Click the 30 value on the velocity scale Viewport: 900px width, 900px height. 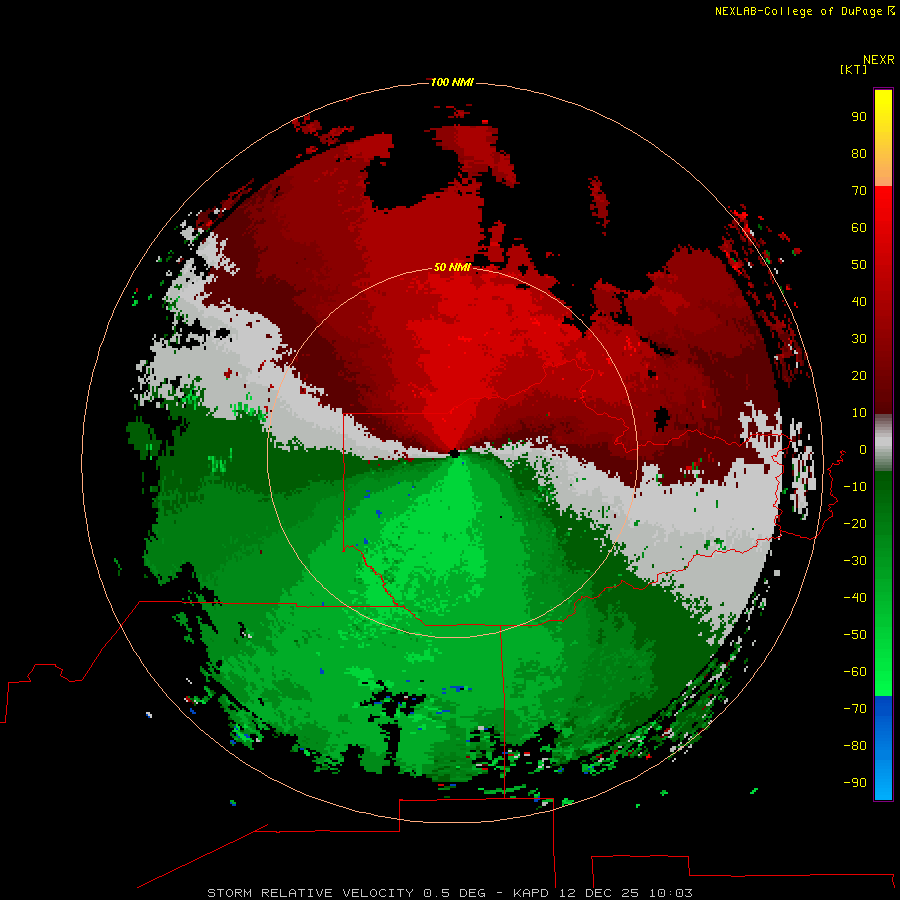(x=859, y=339)
